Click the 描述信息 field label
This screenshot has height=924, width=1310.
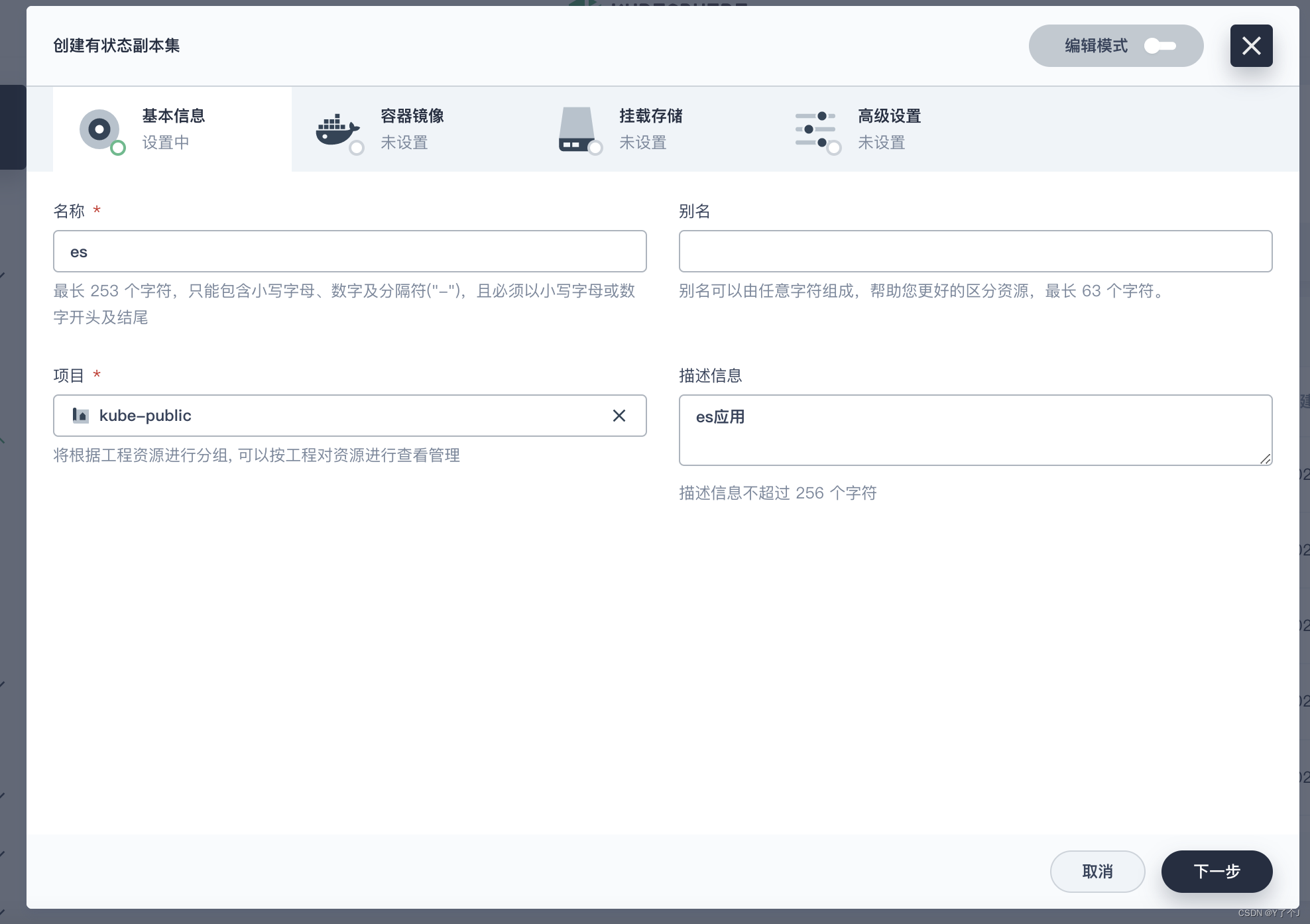[710, 376]
